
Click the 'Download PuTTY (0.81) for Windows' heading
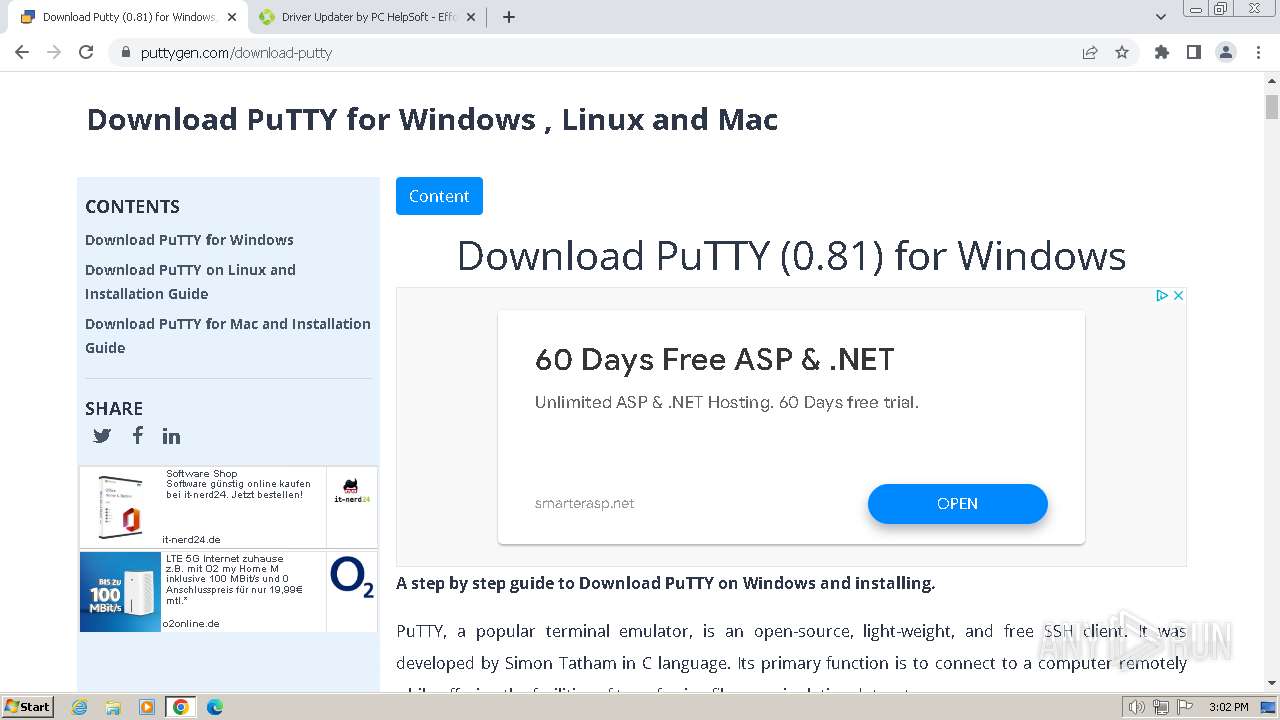tap(791, 256)
